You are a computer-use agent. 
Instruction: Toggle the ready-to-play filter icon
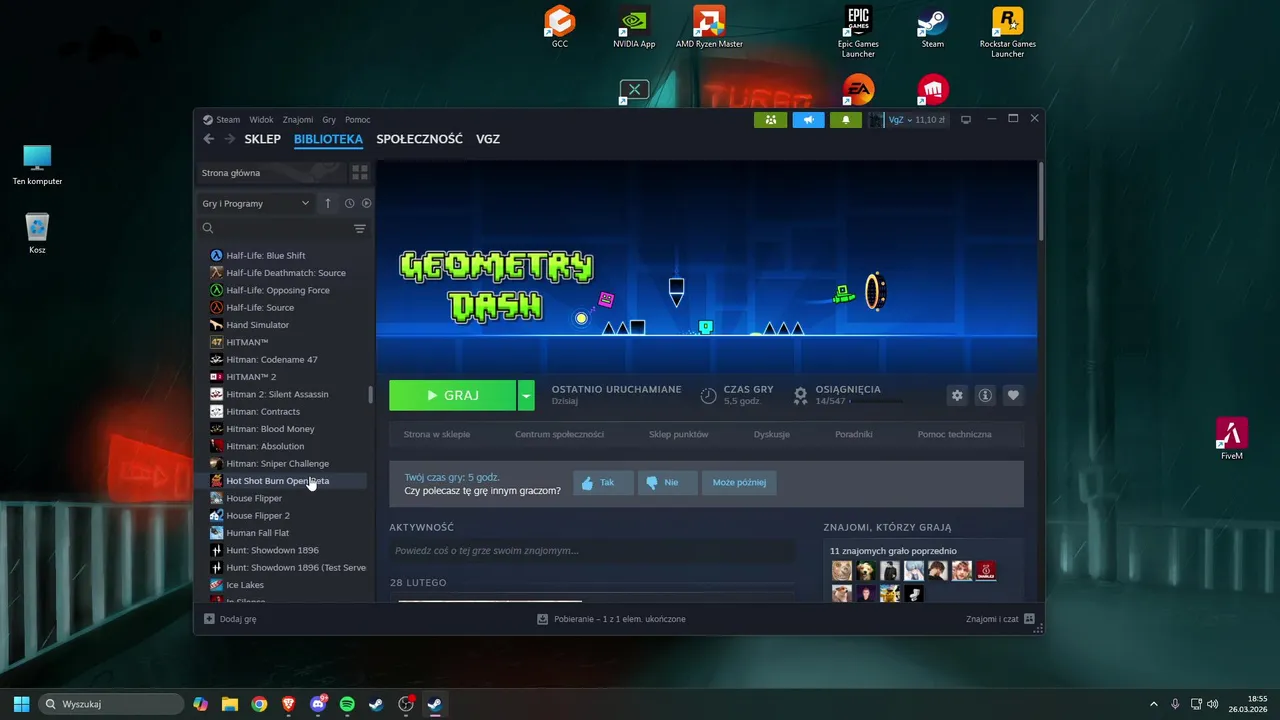pyautogui.click(x=366, y=203)
